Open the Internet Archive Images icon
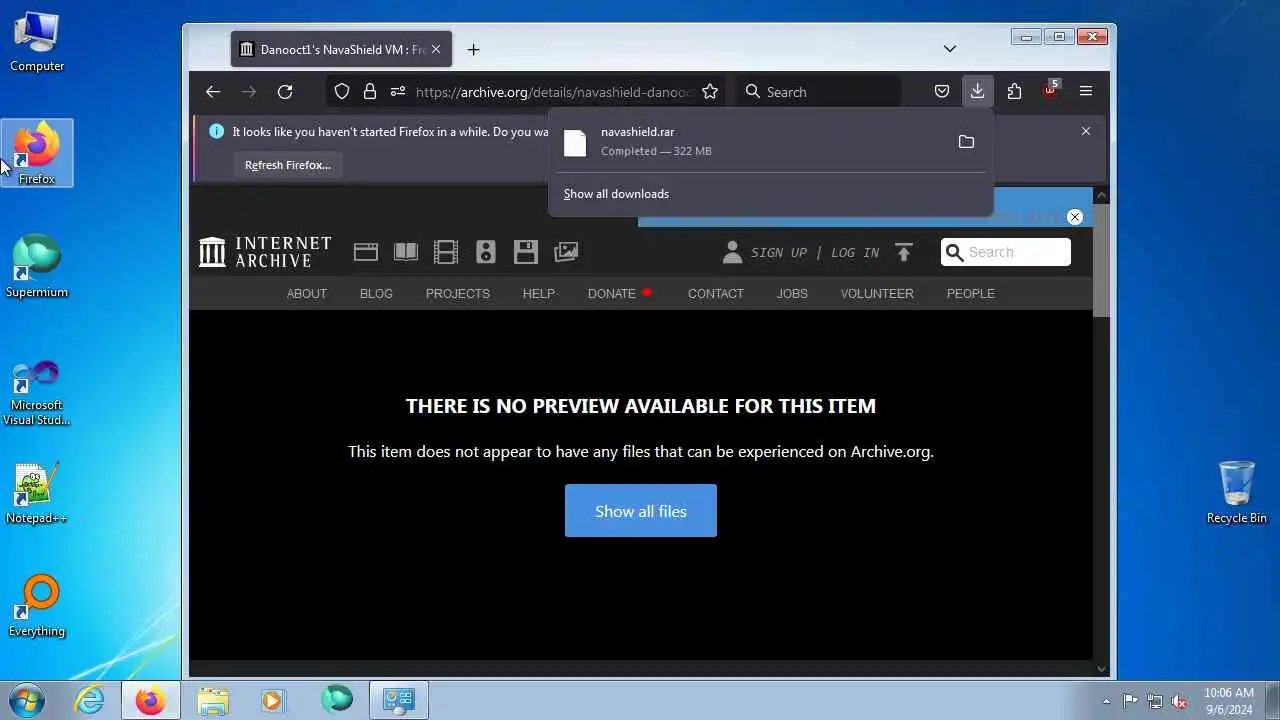1280x720 pixels. coord(566,252)
